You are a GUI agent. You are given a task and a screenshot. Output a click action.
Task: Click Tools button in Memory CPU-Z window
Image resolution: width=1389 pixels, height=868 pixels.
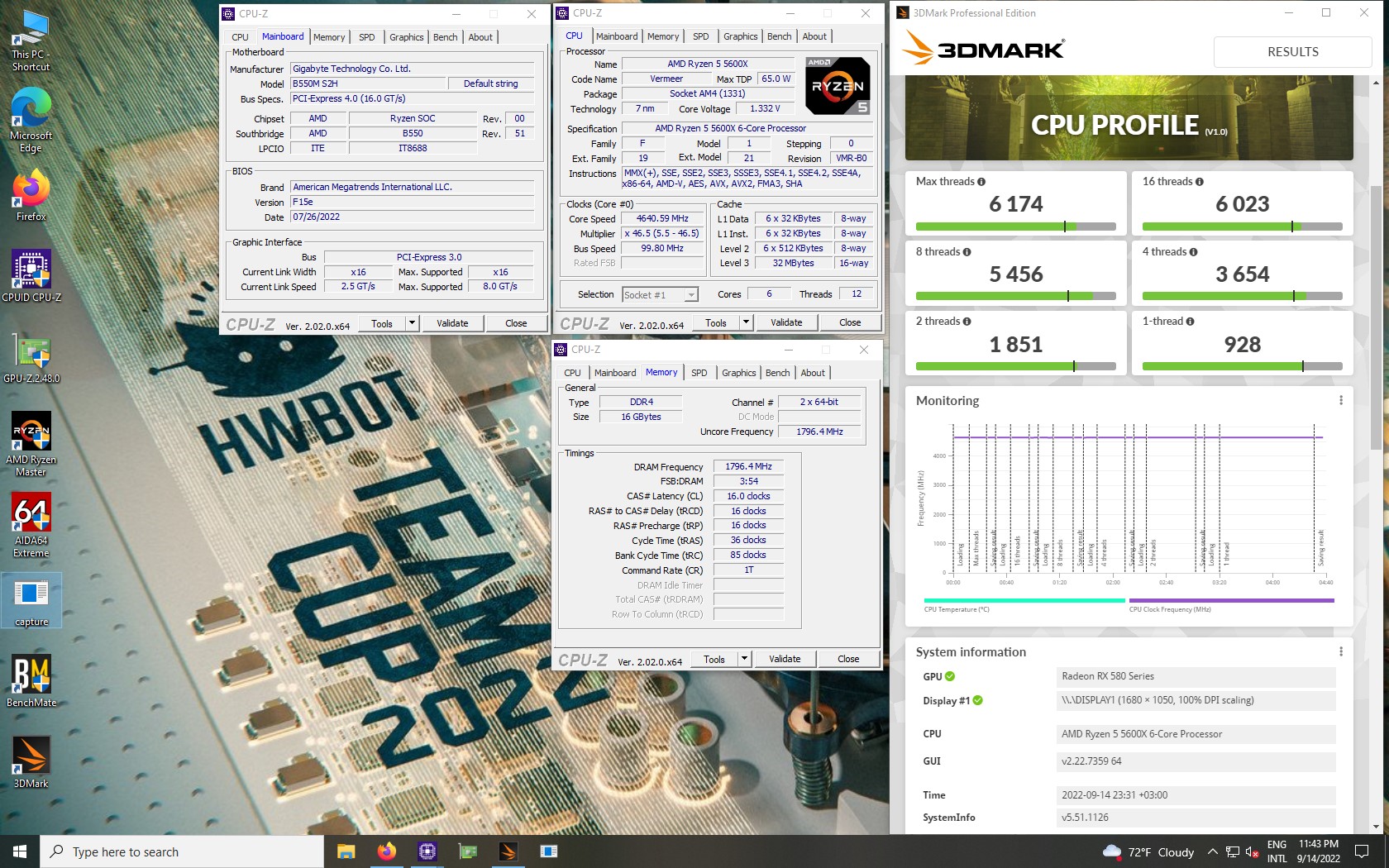pos(714,659)
